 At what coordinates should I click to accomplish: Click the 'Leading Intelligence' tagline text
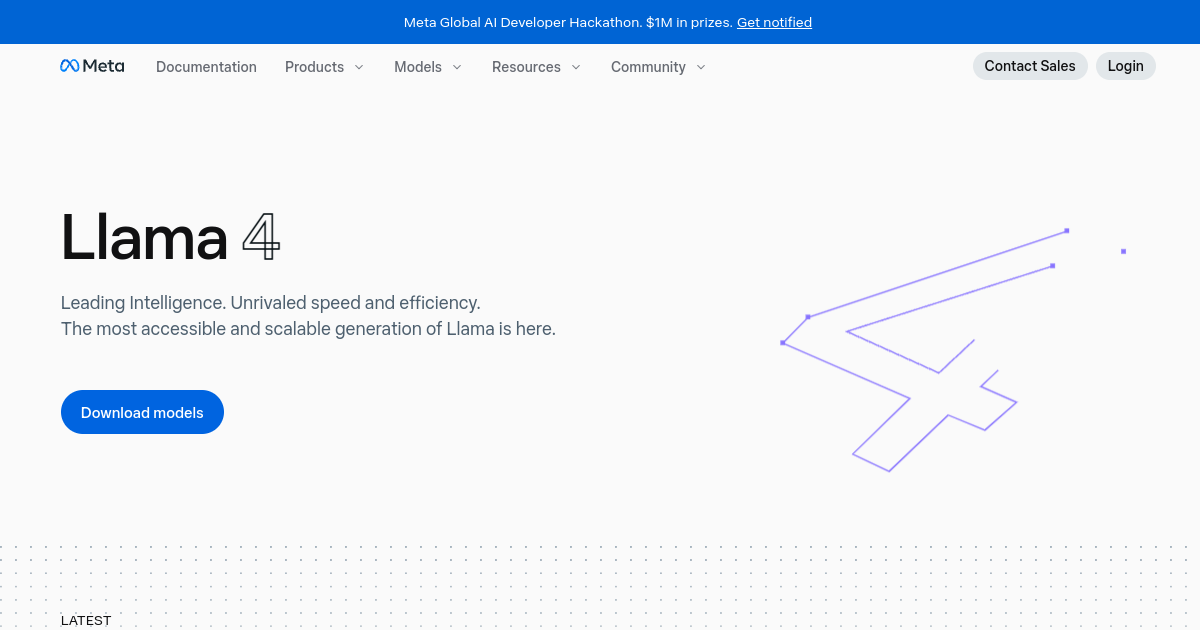point(271,302)
